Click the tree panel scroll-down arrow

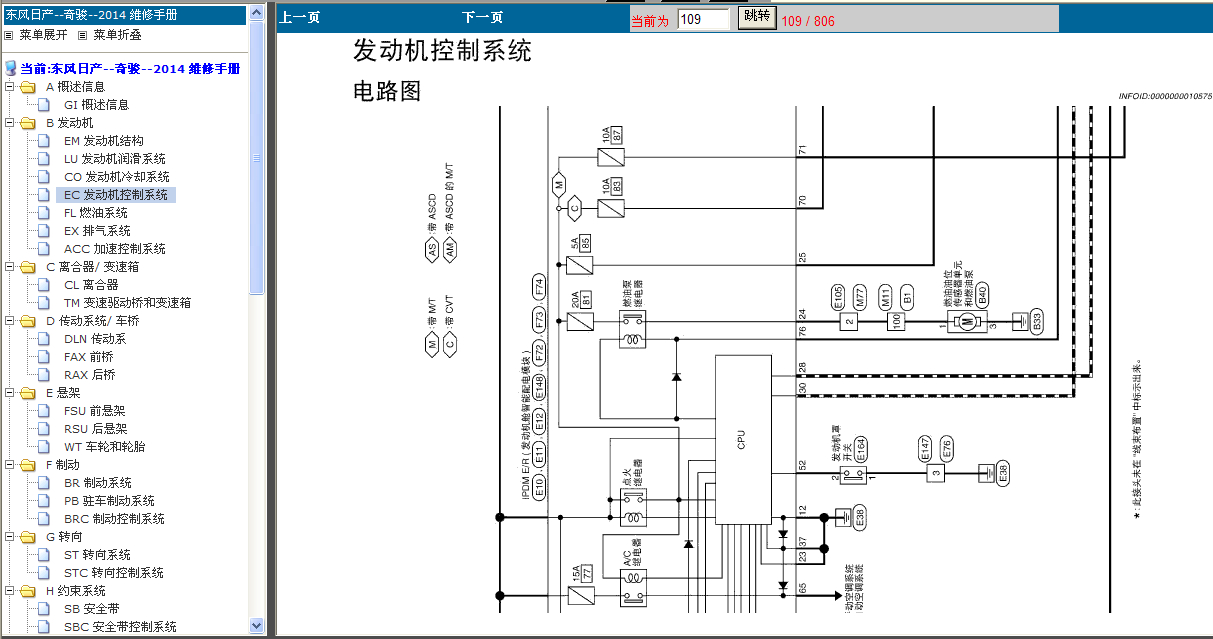click(x=257, y=626)
